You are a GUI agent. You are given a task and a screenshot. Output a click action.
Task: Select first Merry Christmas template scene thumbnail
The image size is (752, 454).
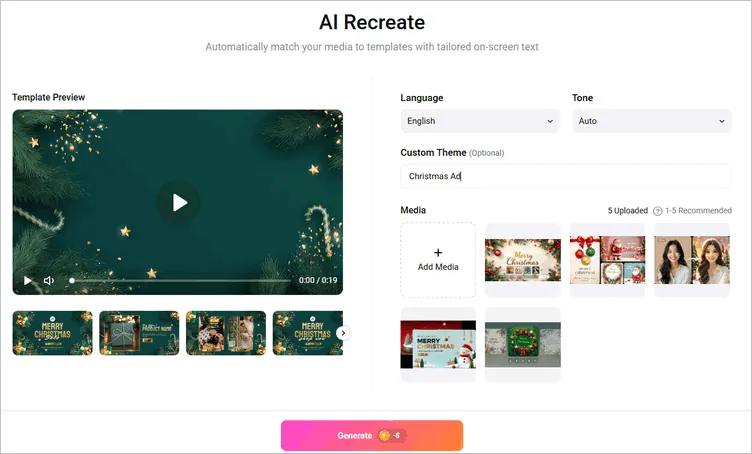[53, 333]
